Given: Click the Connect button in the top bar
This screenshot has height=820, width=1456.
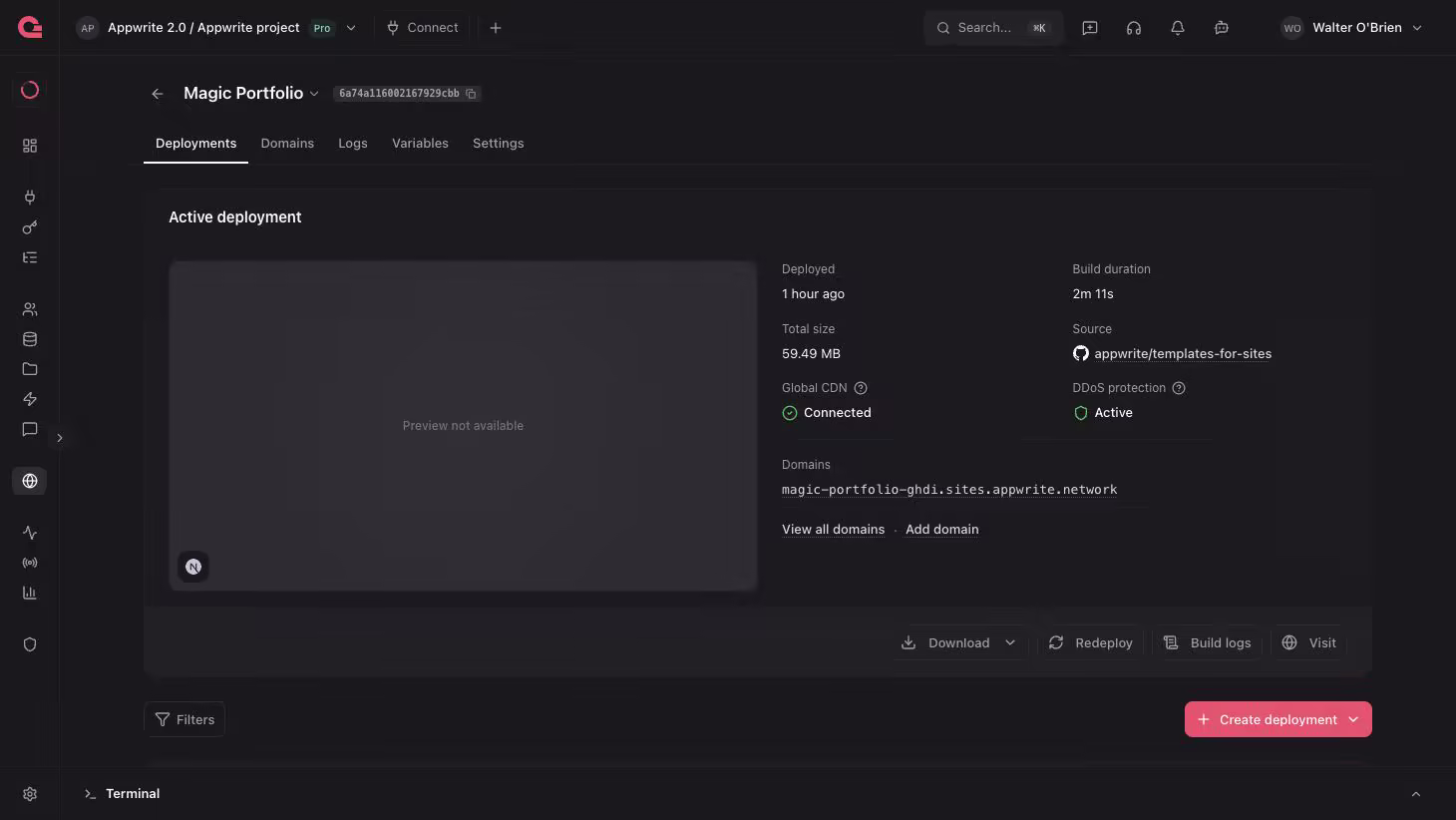Looking at the screenshot, I should (423, 28).
